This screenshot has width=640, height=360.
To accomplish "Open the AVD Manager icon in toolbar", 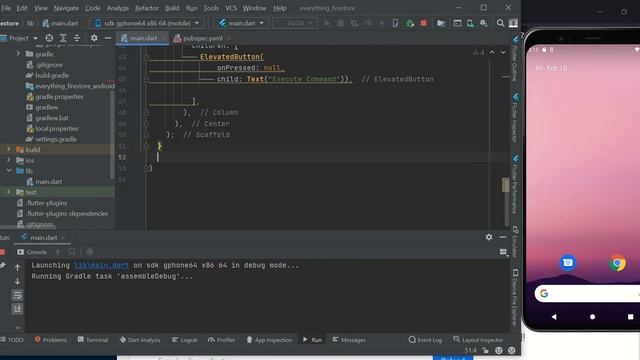I will tap(470, 23).
